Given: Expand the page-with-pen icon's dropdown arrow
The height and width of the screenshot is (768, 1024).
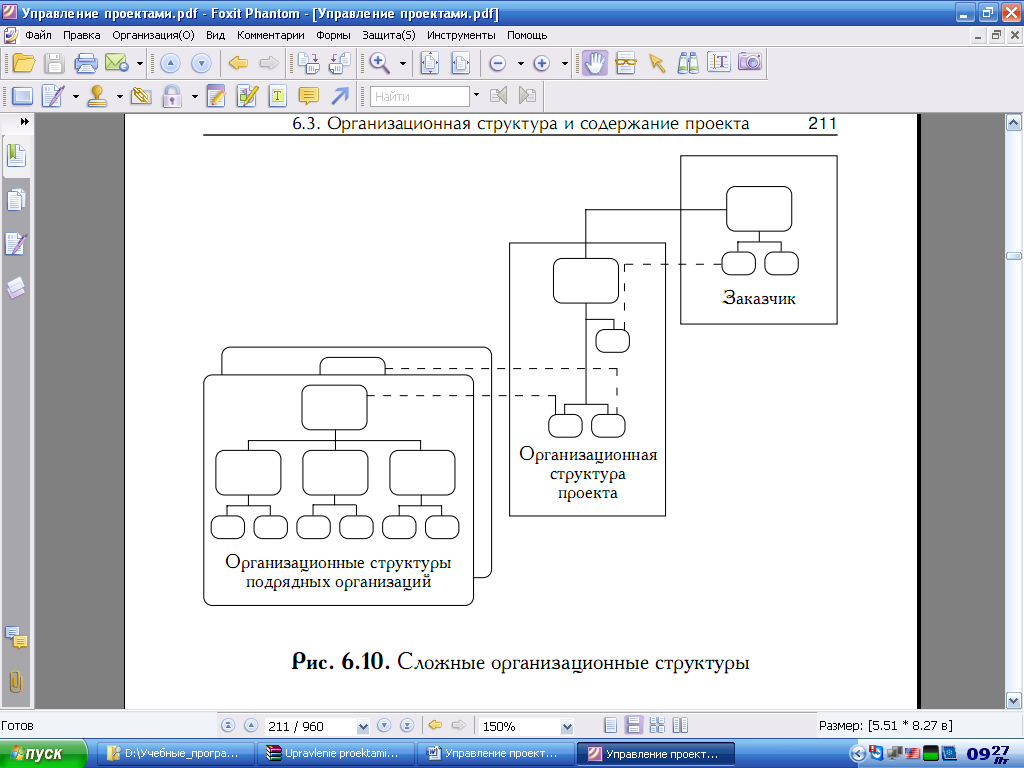Looking at the screenshot, I should (76, 97).
